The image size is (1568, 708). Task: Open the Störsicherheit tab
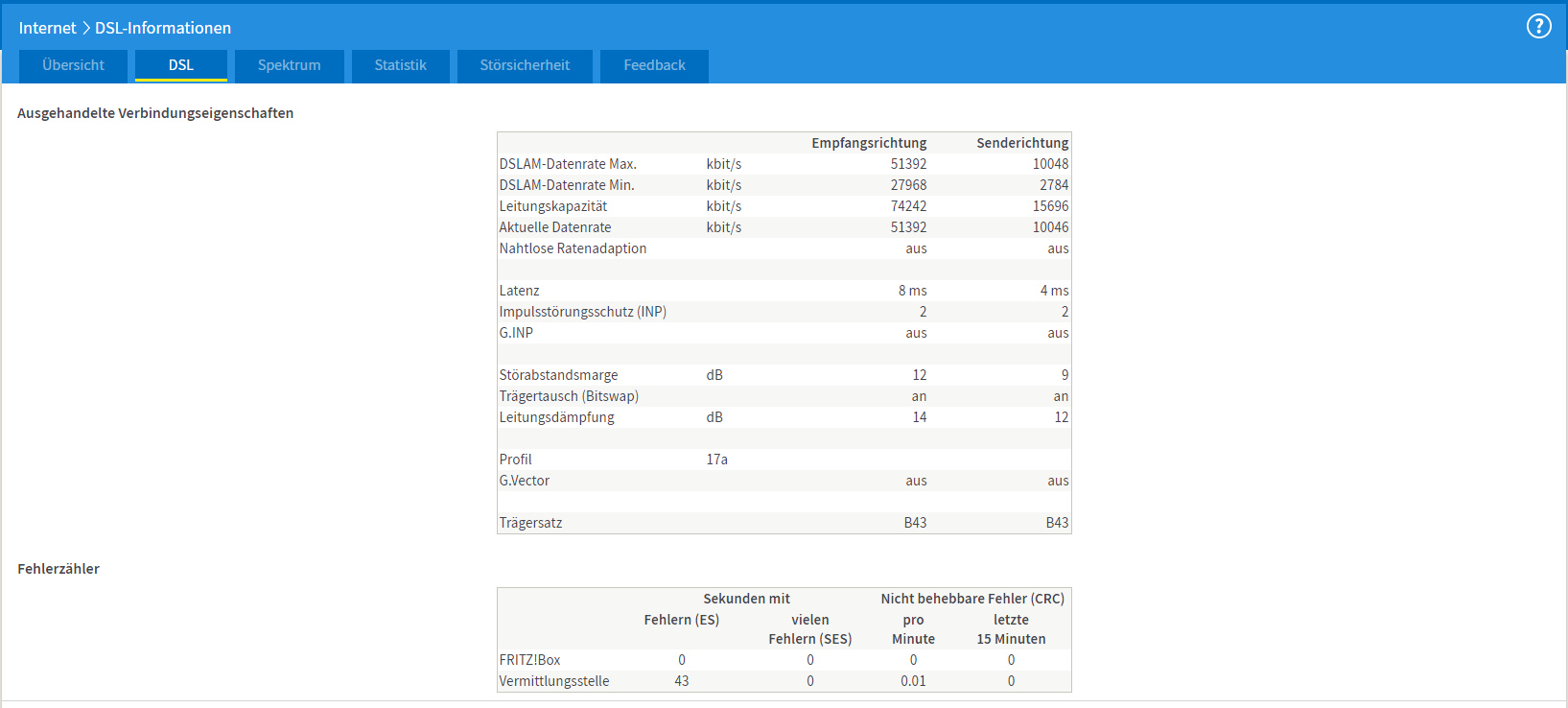pyautogui.click(x=525, y=66)
